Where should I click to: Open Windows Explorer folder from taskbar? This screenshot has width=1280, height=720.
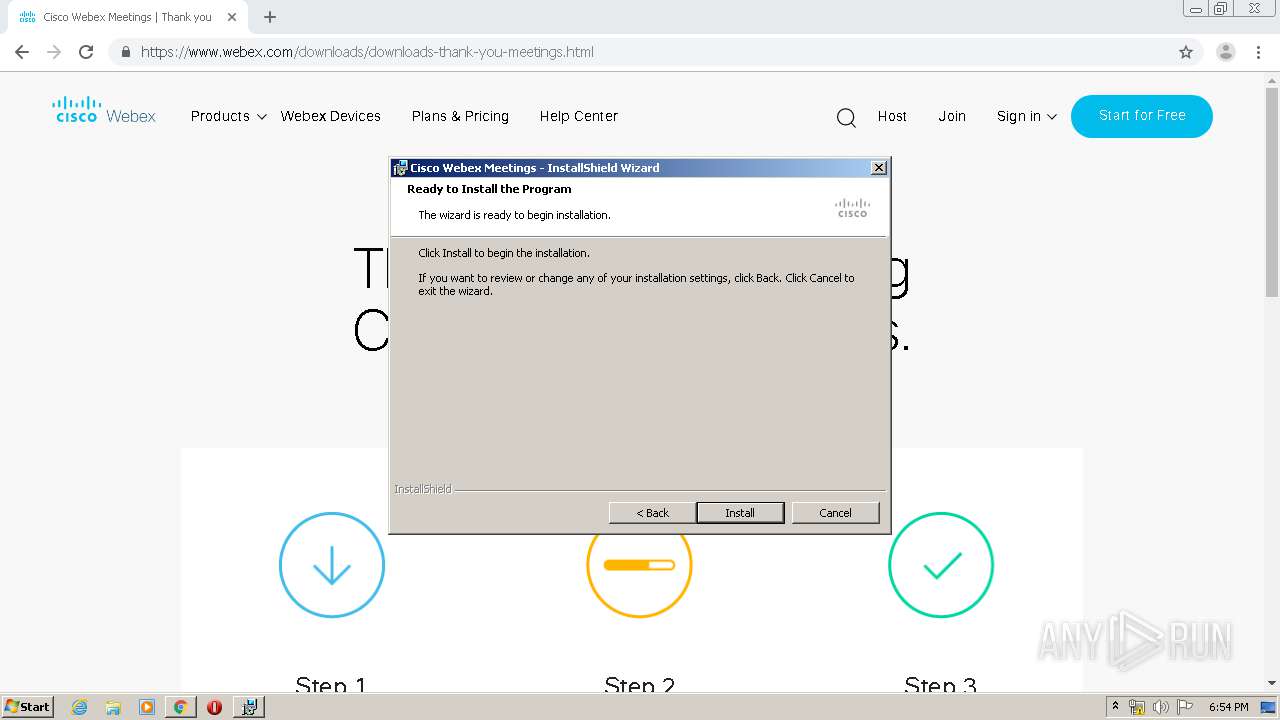pos(113,707)
